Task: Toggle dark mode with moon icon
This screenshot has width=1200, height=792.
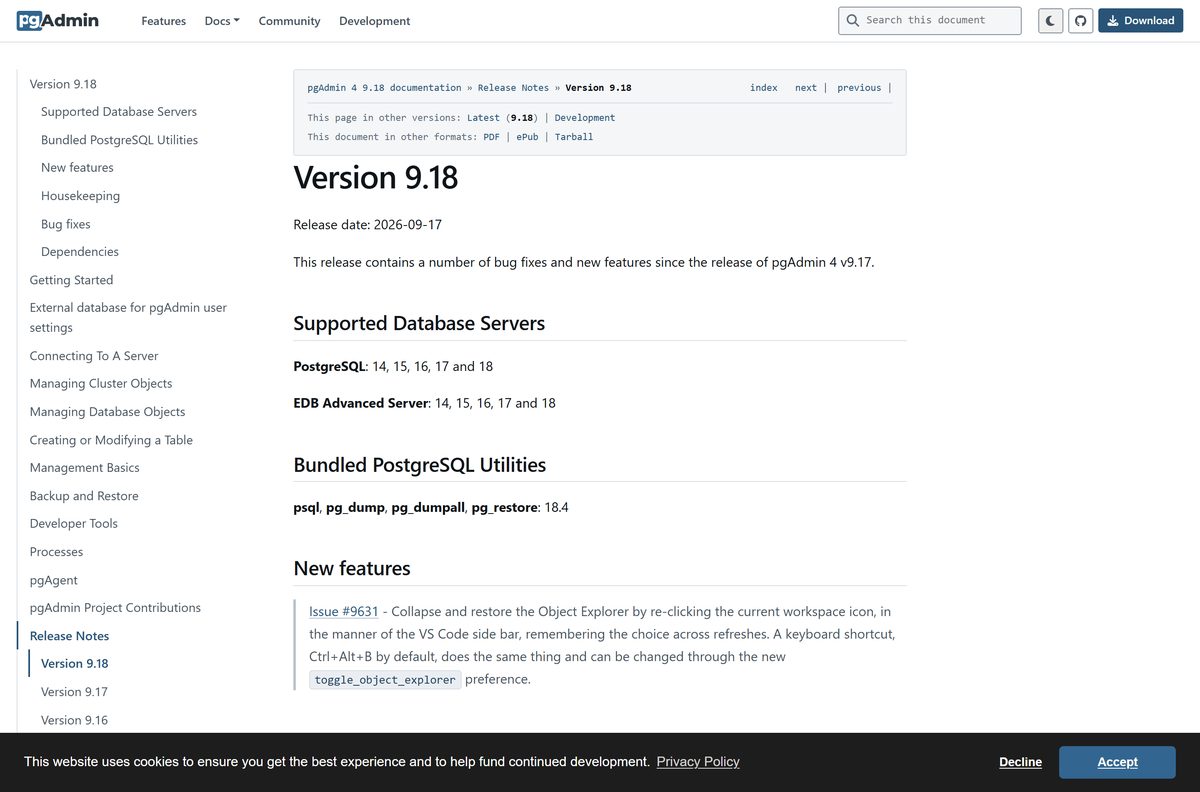Action: click(x=1050, y=20)
